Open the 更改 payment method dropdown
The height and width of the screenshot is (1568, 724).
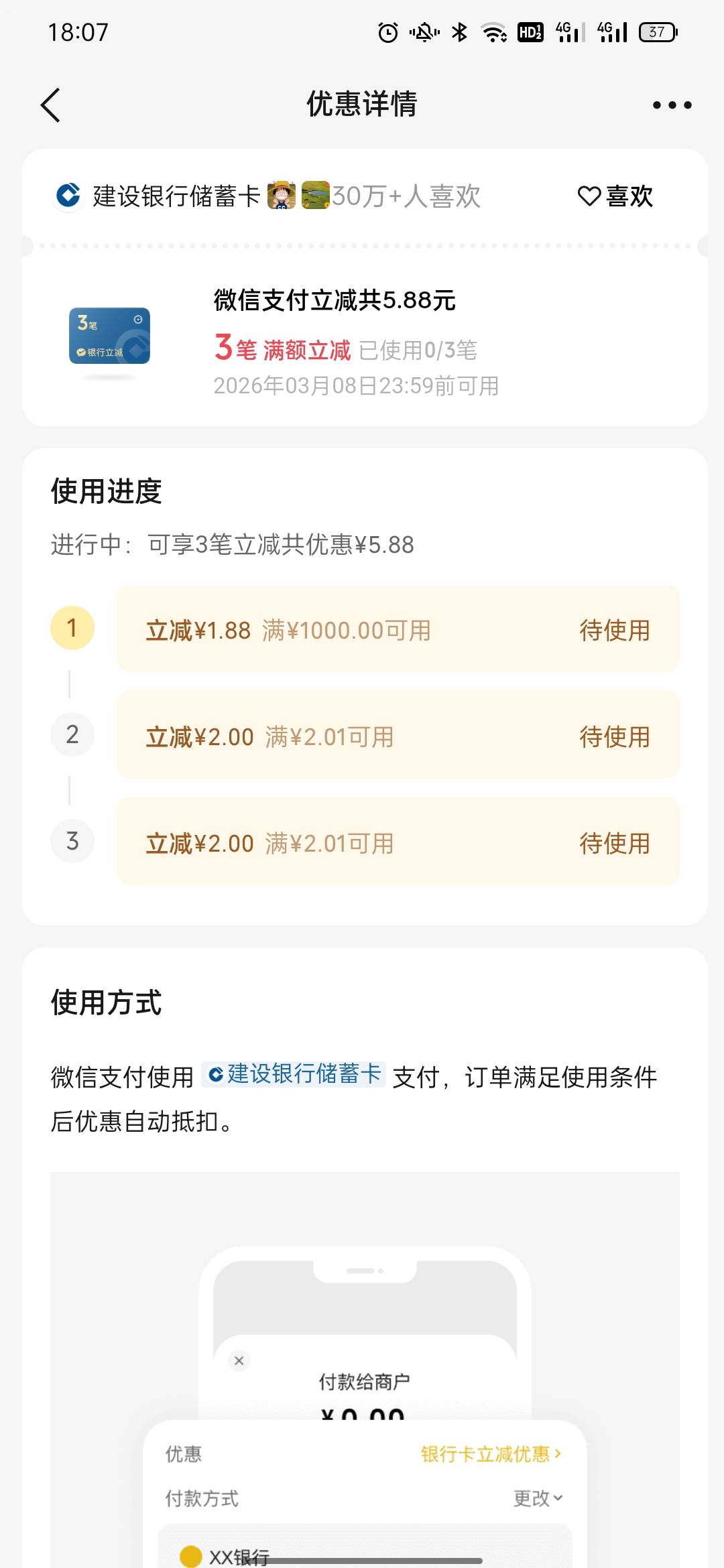click(538, 1498)
